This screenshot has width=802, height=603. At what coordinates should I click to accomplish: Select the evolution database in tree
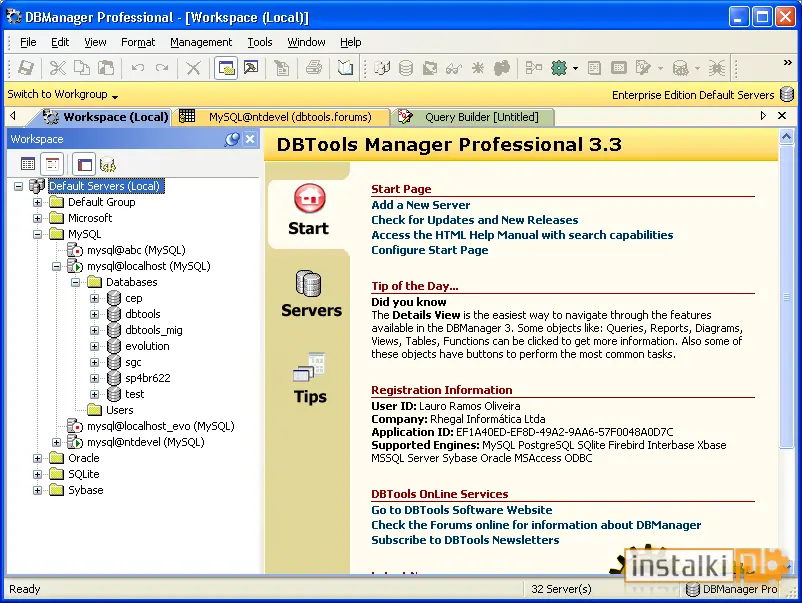pyautogui.click(x=147, y=346)
